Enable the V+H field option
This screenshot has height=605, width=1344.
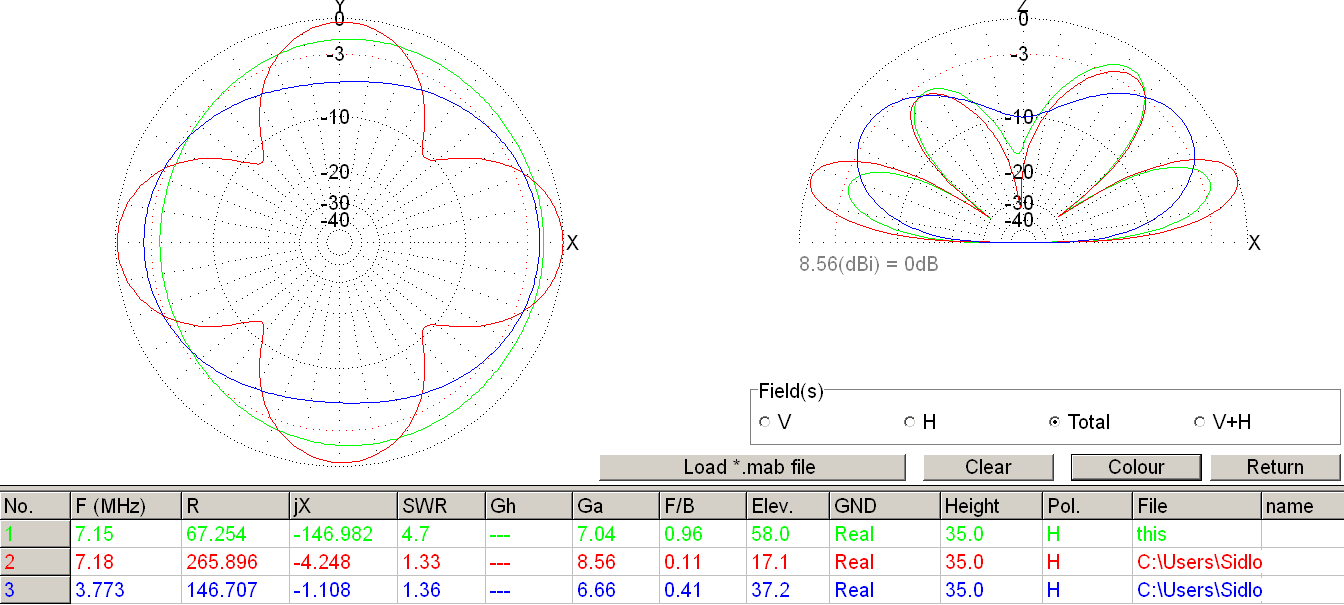(1199, 422)
